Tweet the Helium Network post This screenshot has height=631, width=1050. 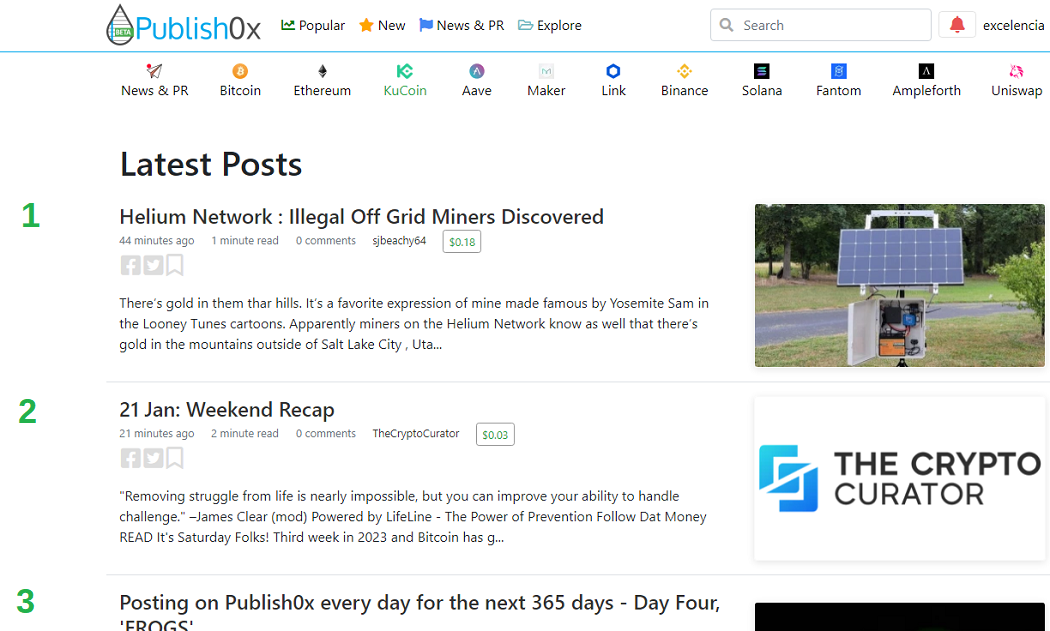tap(153, 265)
